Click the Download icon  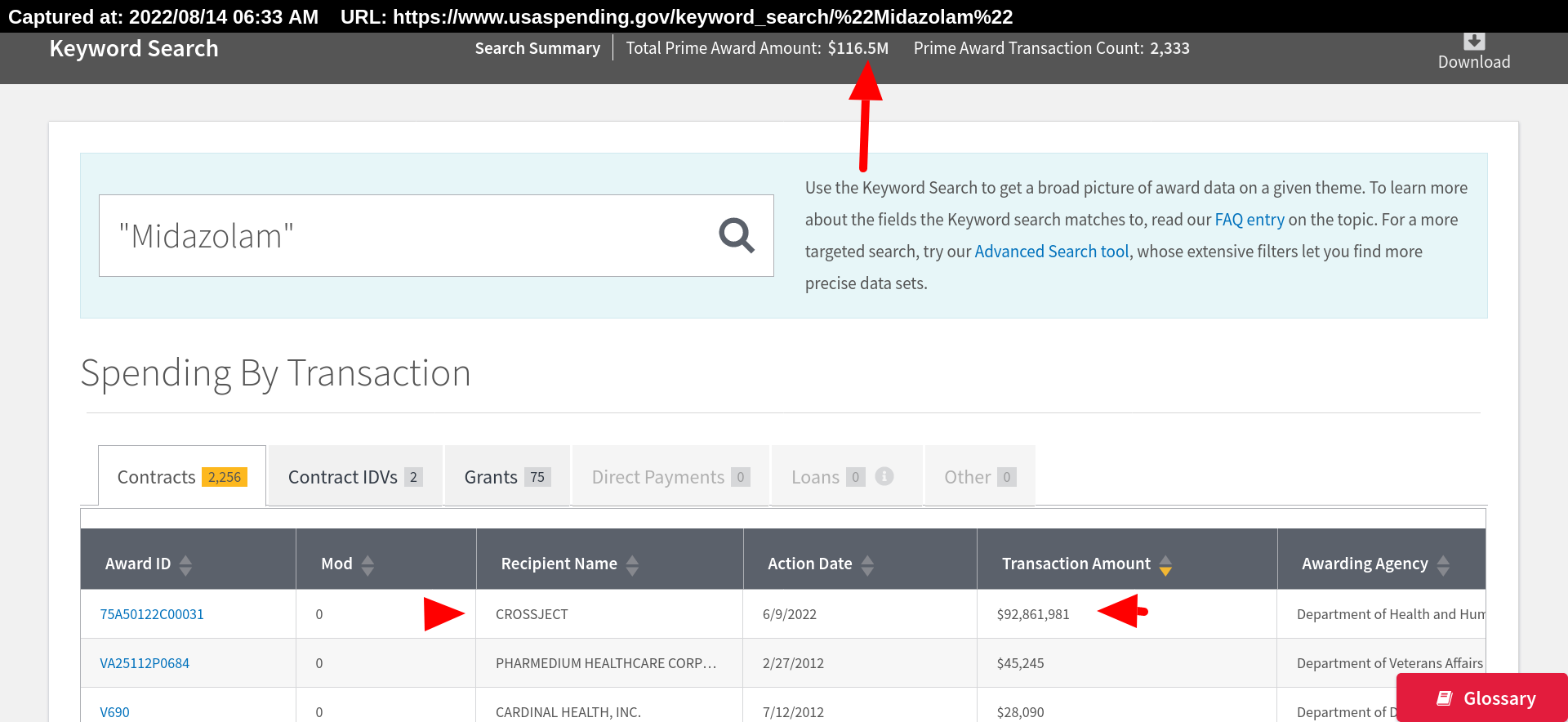(x=1474, y=41)
